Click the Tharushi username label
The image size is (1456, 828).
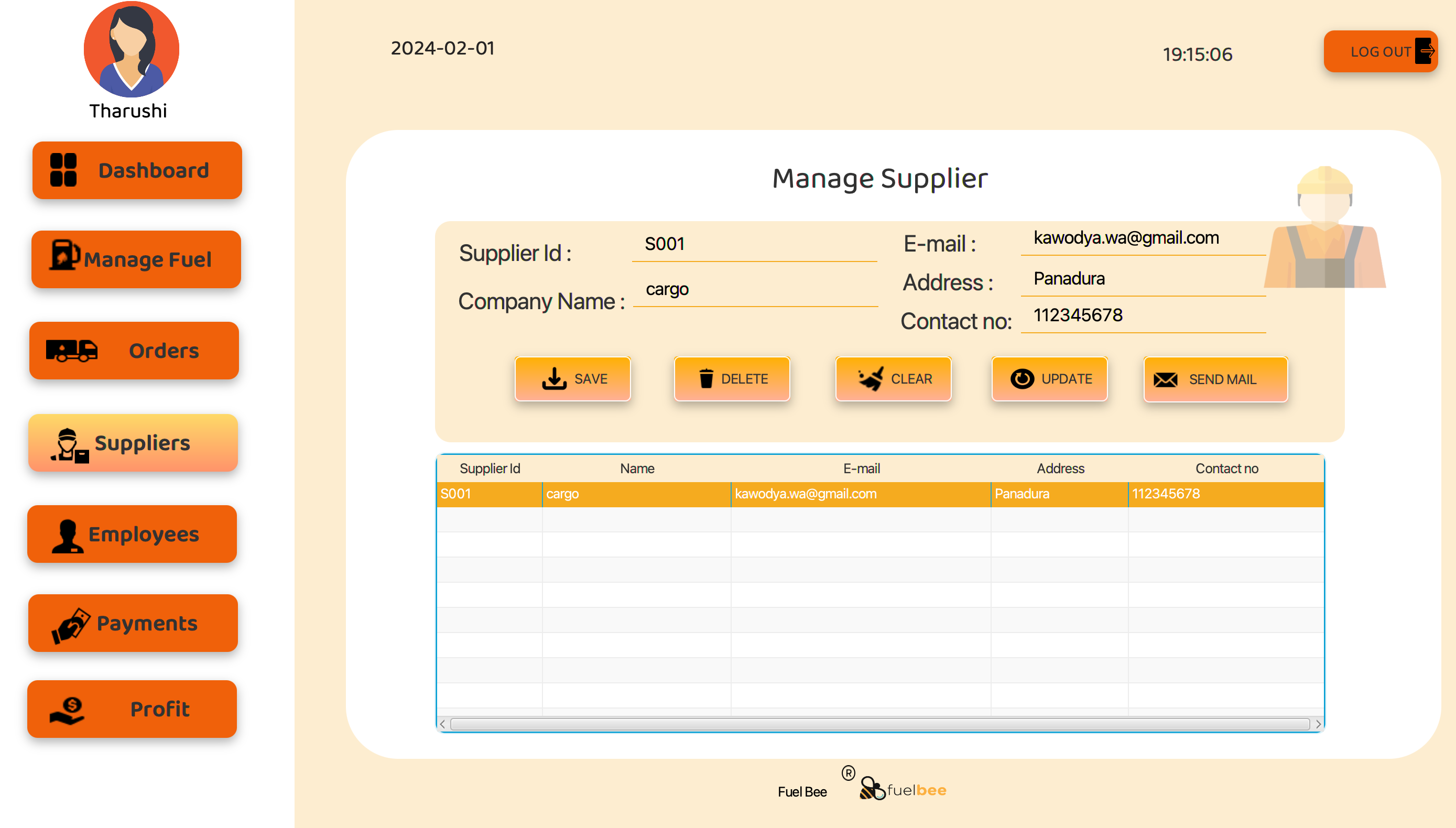(x=128, y=111)
